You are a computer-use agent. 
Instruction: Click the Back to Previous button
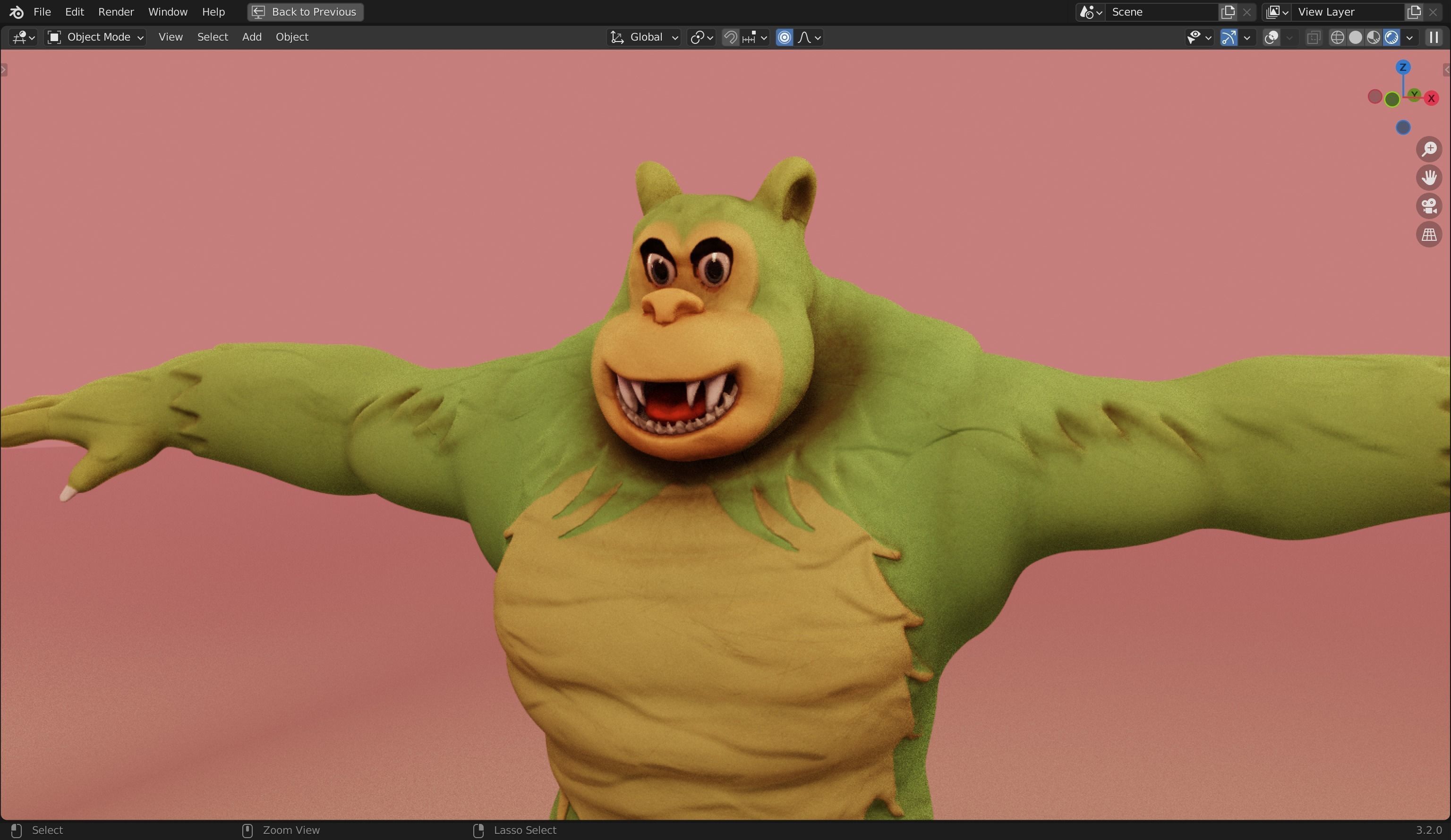(305, 11)
